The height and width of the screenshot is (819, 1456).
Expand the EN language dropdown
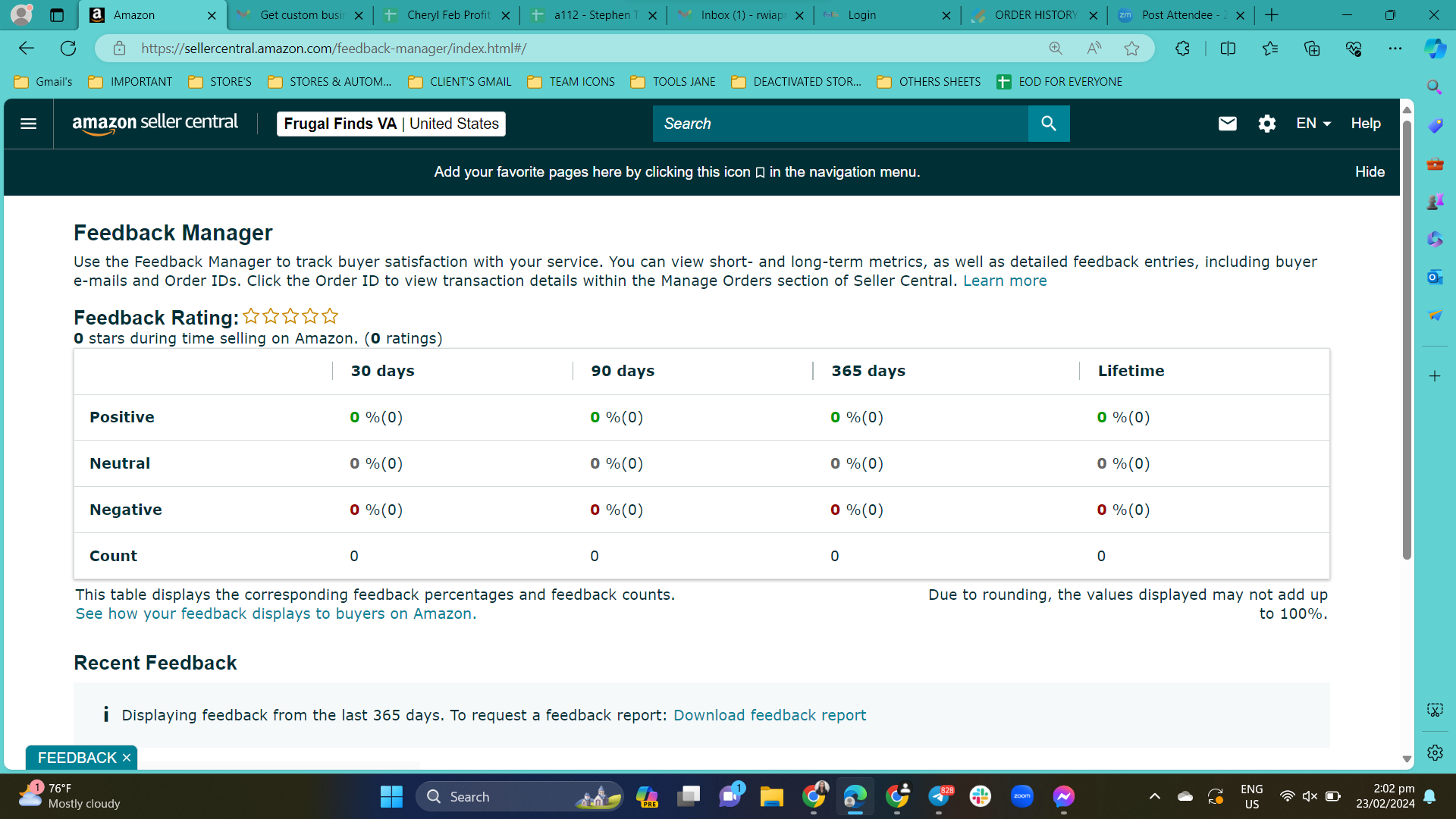1313,124
